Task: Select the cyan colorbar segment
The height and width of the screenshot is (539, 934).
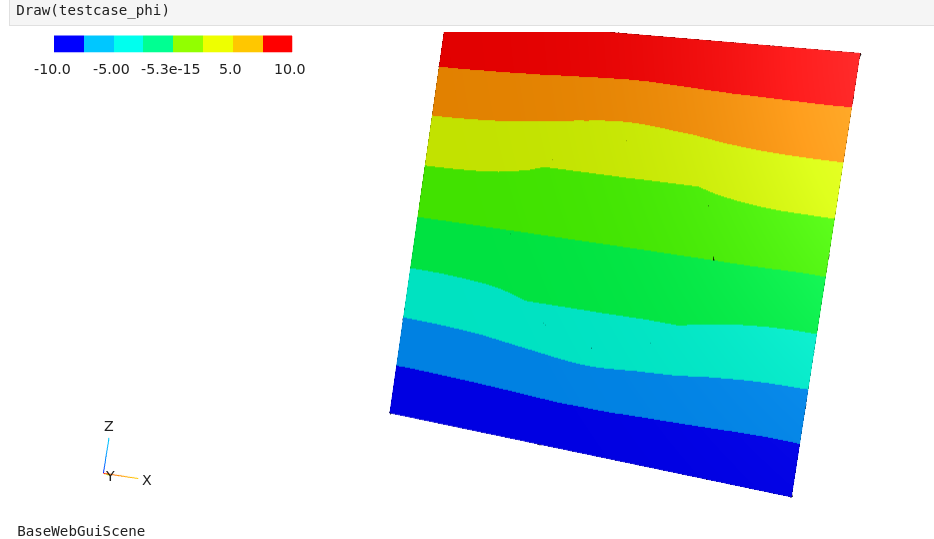Action: click(x=128, y=44)
